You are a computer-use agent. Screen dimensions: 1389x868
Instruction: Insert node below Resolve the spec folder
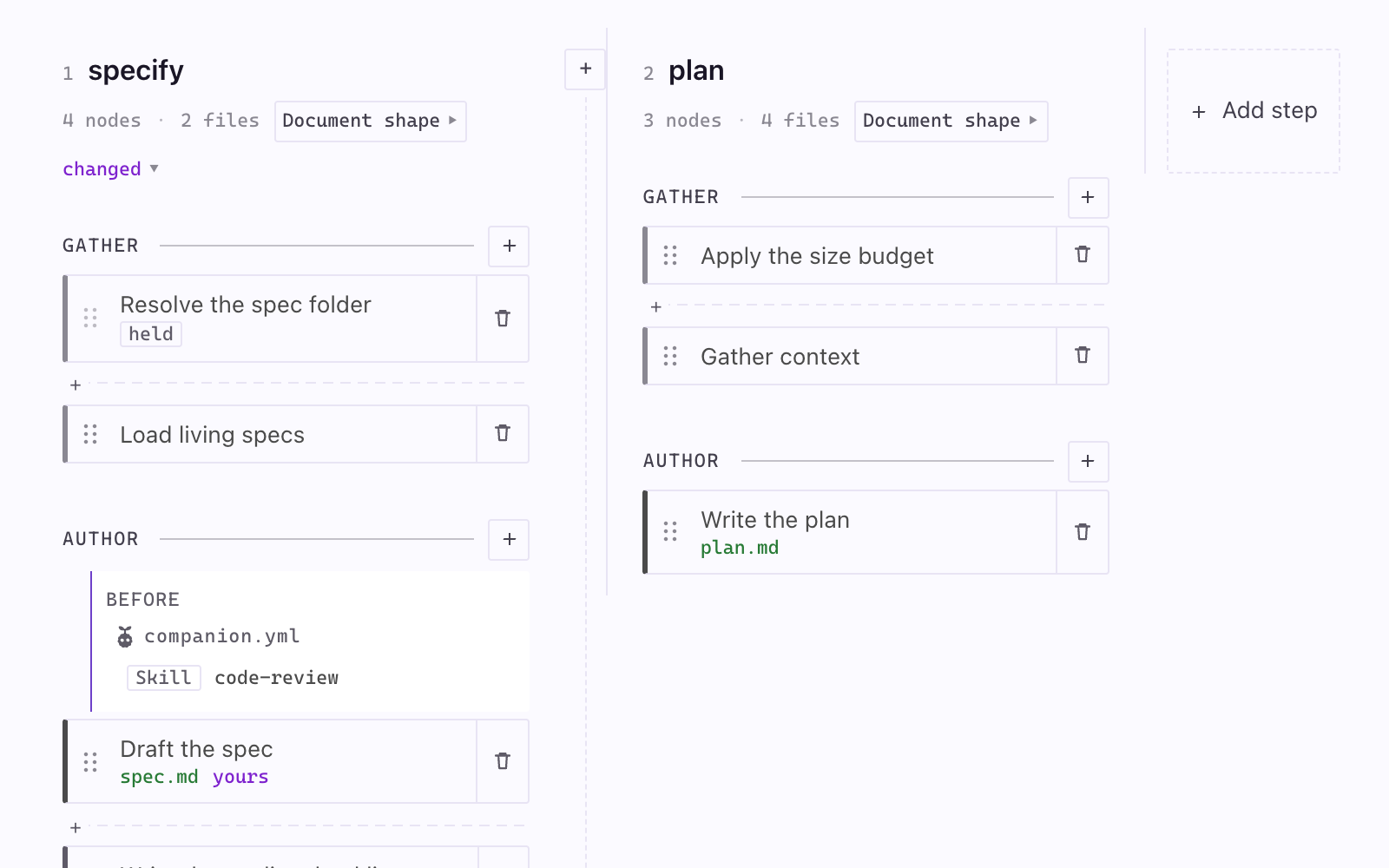[76, 385]
